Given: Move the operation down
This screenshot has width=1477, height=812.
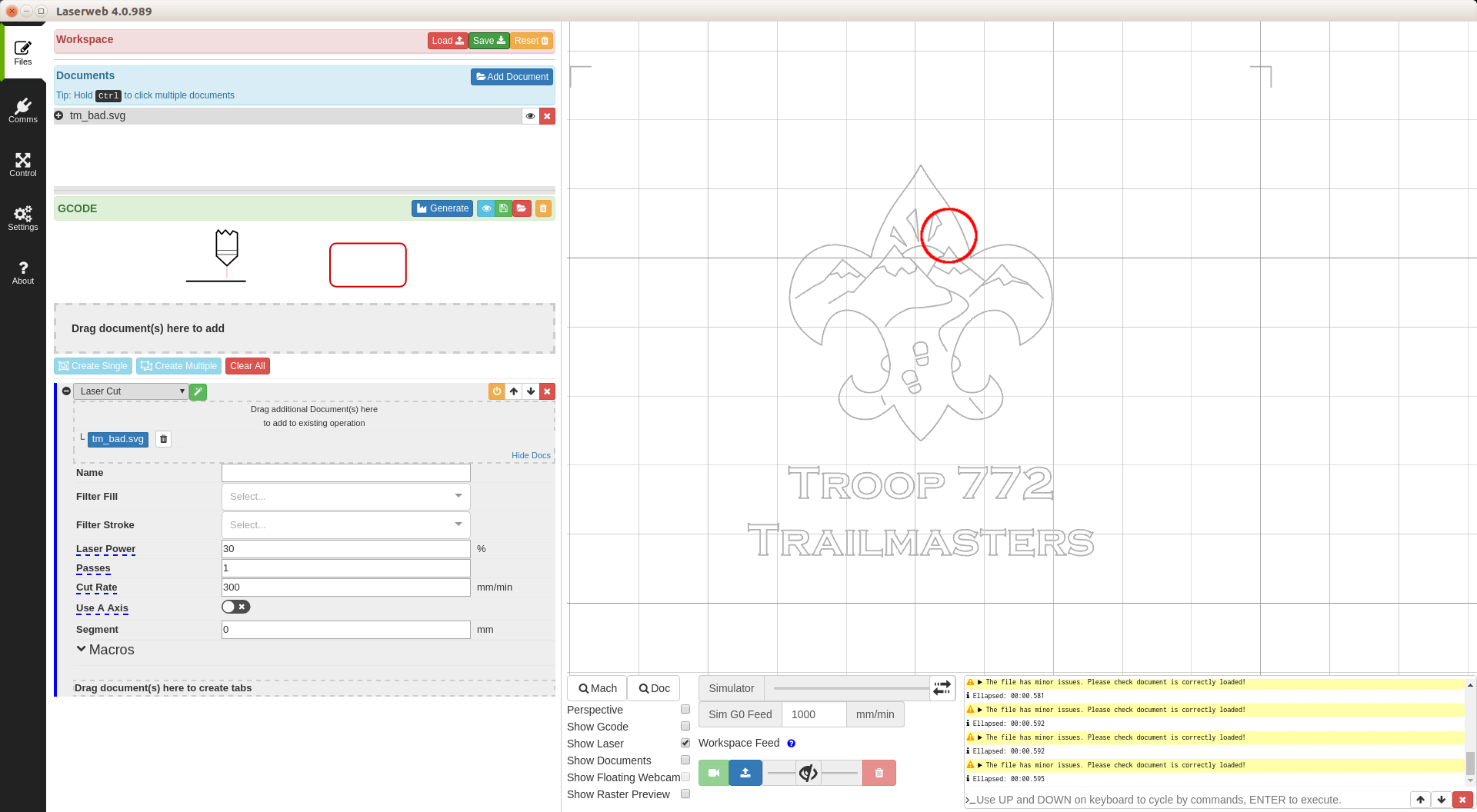Looking at the screenshot, I should click(531, 391).
